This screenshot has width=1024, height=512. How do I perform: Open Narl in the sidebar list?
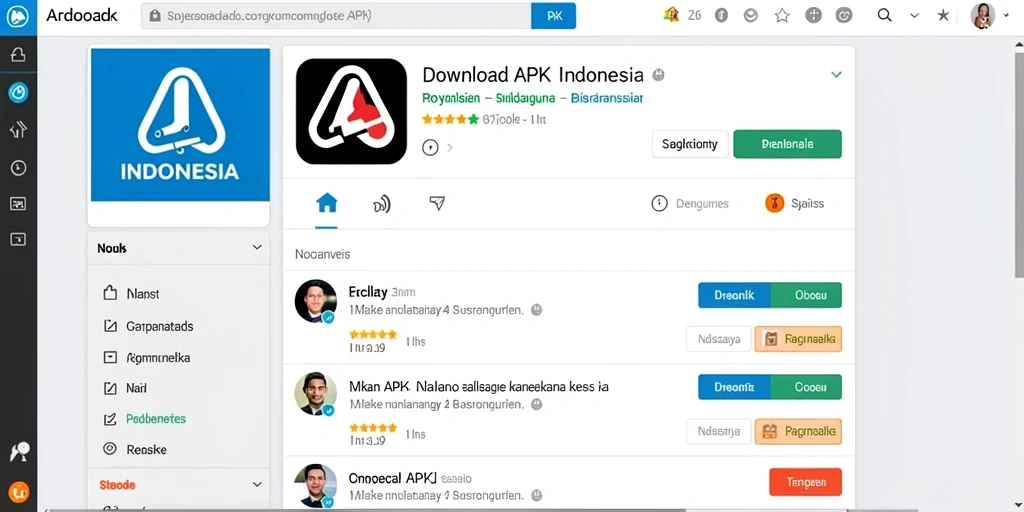125,389
